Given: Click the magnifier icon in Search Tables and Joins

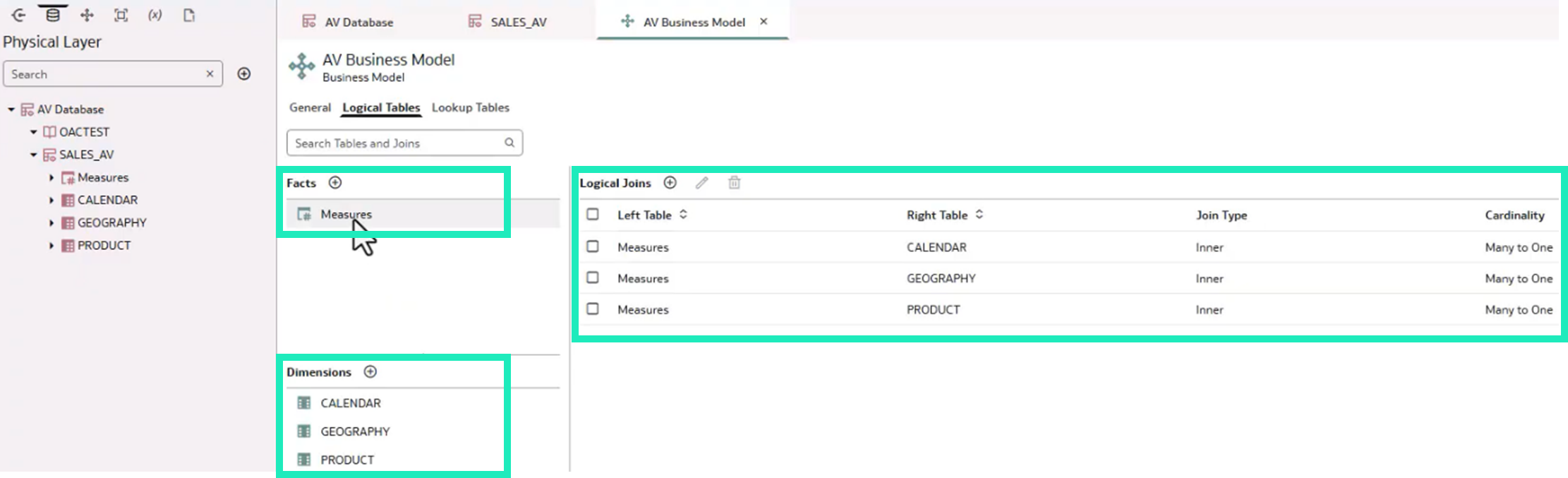Looking at the screenshot, I should point(509,143).
